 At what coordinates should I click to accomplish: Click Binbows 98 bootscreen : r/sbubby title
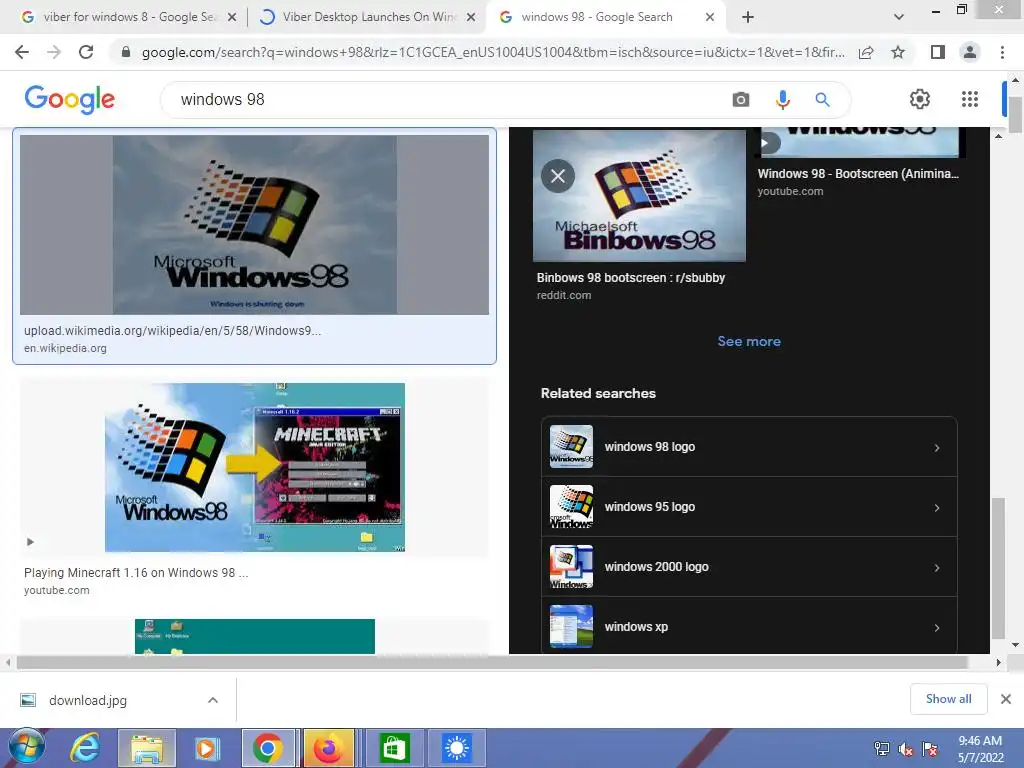point(630,278)
